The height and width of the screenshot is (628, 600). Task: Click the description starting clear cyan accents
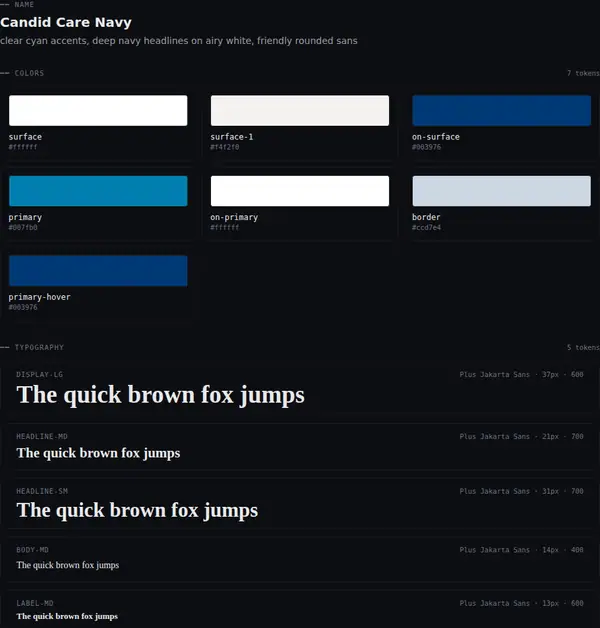tap(179, 41)
